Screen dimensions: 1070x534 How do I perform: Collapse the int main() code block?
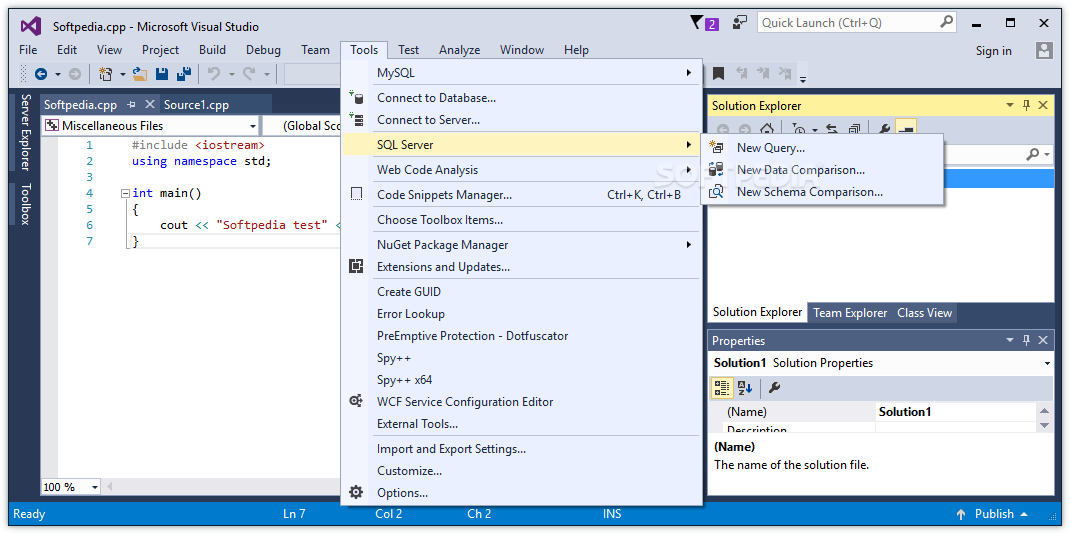[125, 194]
